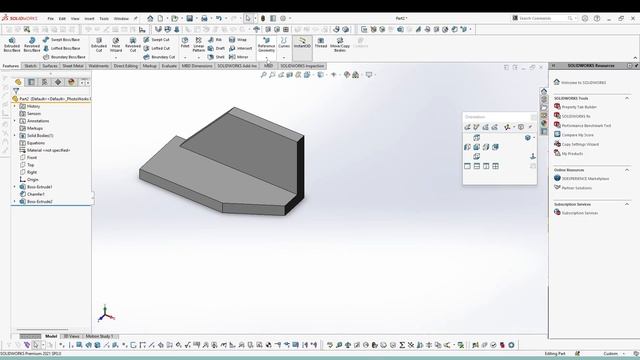Switch to the Sketch tab
The width and height of the screenshot is (640, 360).
tap(30, 66)
